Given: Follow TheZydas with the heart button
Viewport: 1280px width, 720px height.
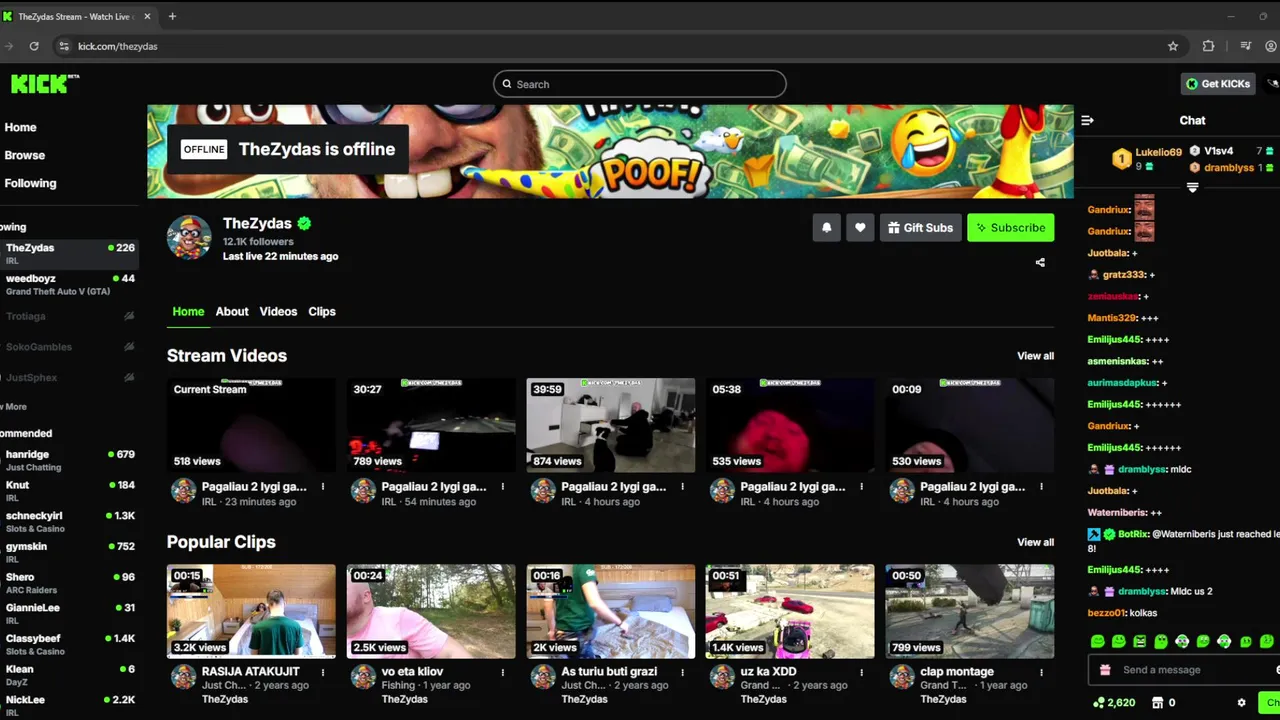Looking at the screenshot, I should point(860,228).
